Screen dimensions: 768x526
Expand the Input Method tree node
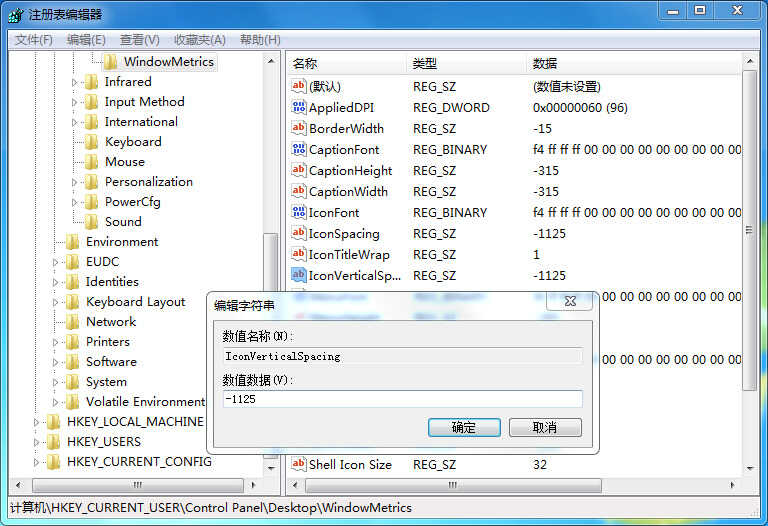click(x=74, y=102)
